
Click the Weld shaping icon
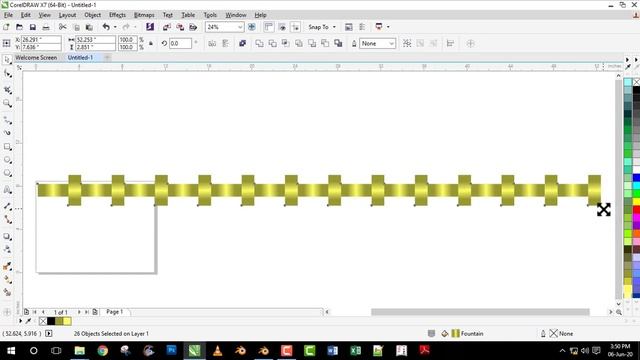[x=259, y=43]
